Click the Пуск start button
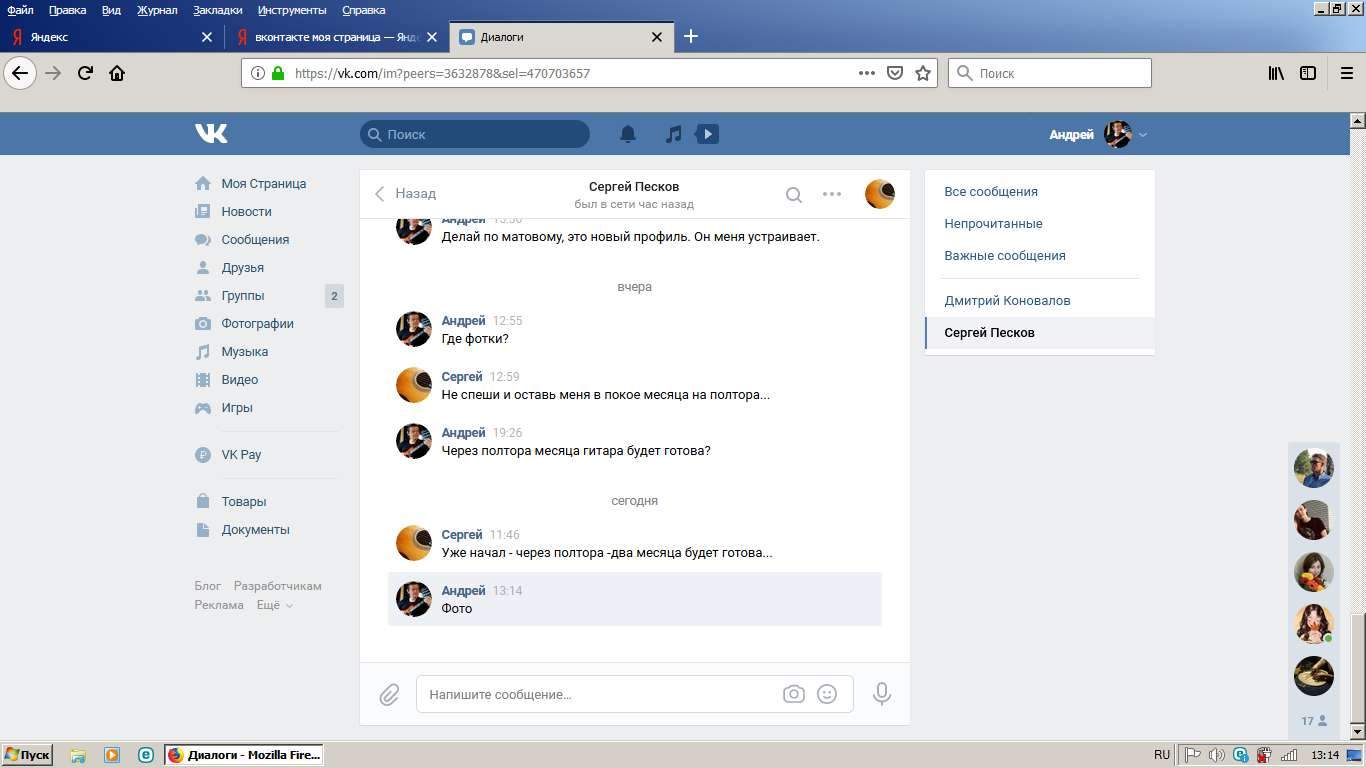Viewport: 1366px width, 768px height. [27, 755]
